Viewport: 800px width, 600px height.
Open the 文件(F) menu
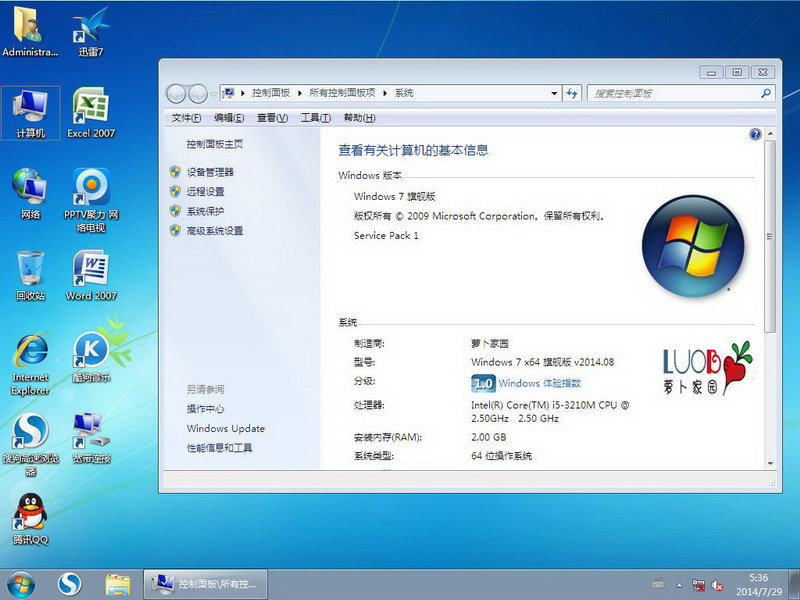click(x=186, y=118)
